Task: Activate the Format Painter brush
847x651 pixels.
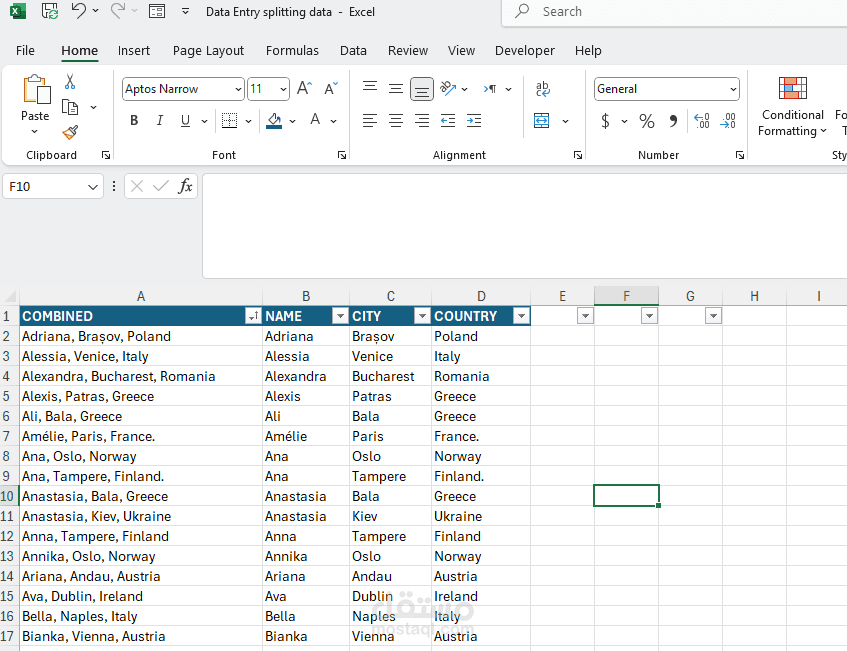Action: (x=70, y=132)
